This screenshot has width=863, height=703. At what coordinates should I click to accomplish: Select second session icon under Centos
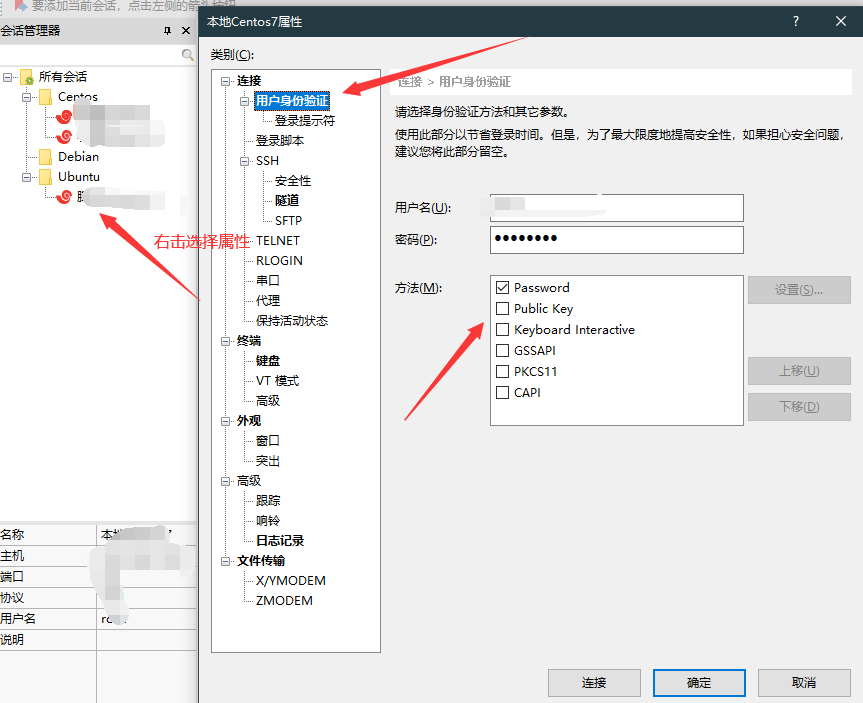[x=65, y=136]
